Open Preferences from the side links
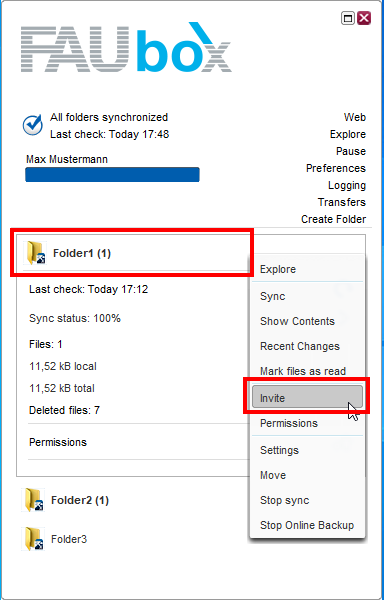 pos(336,168)
